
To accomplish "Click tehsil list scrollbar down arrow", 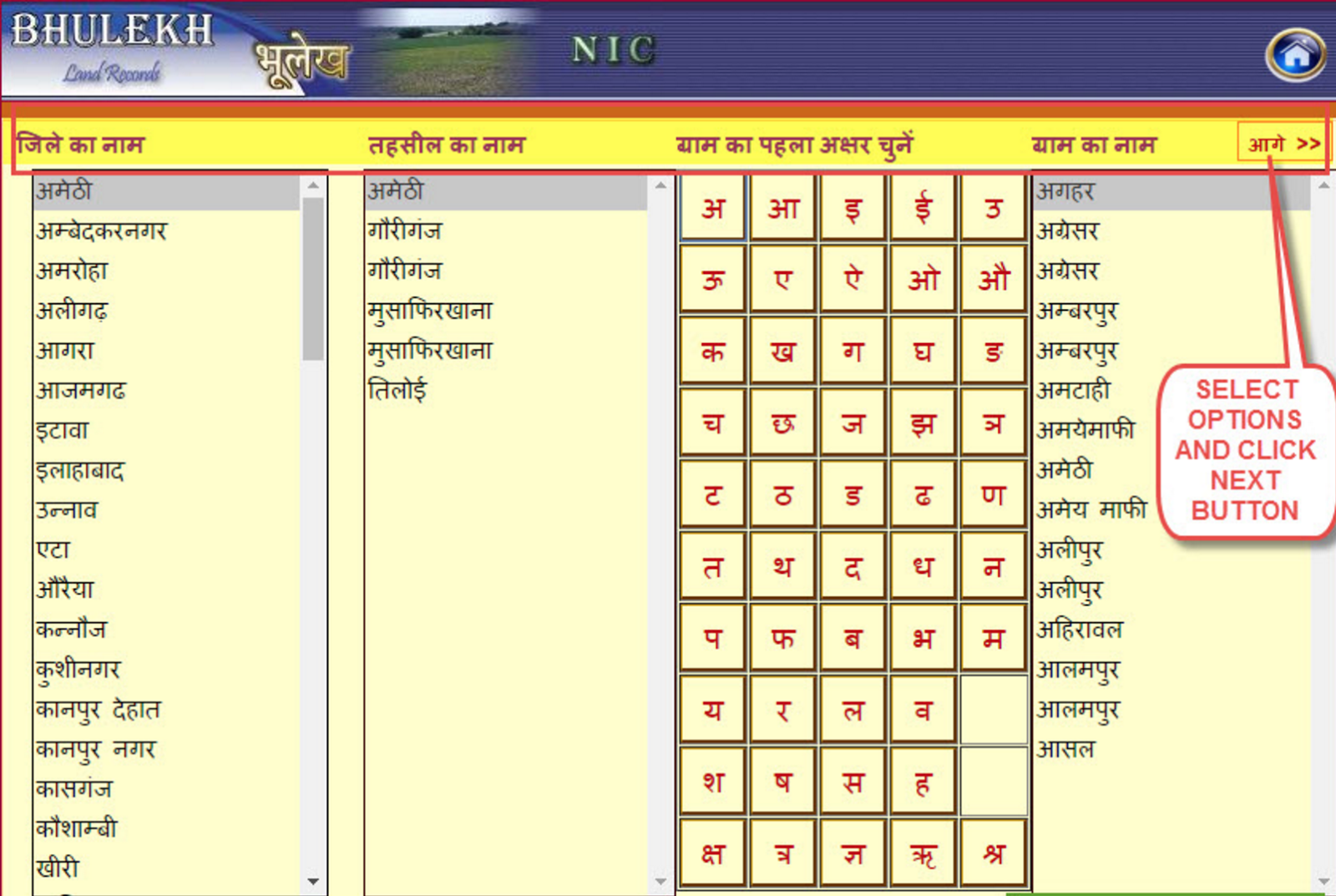I will point(660,881).
